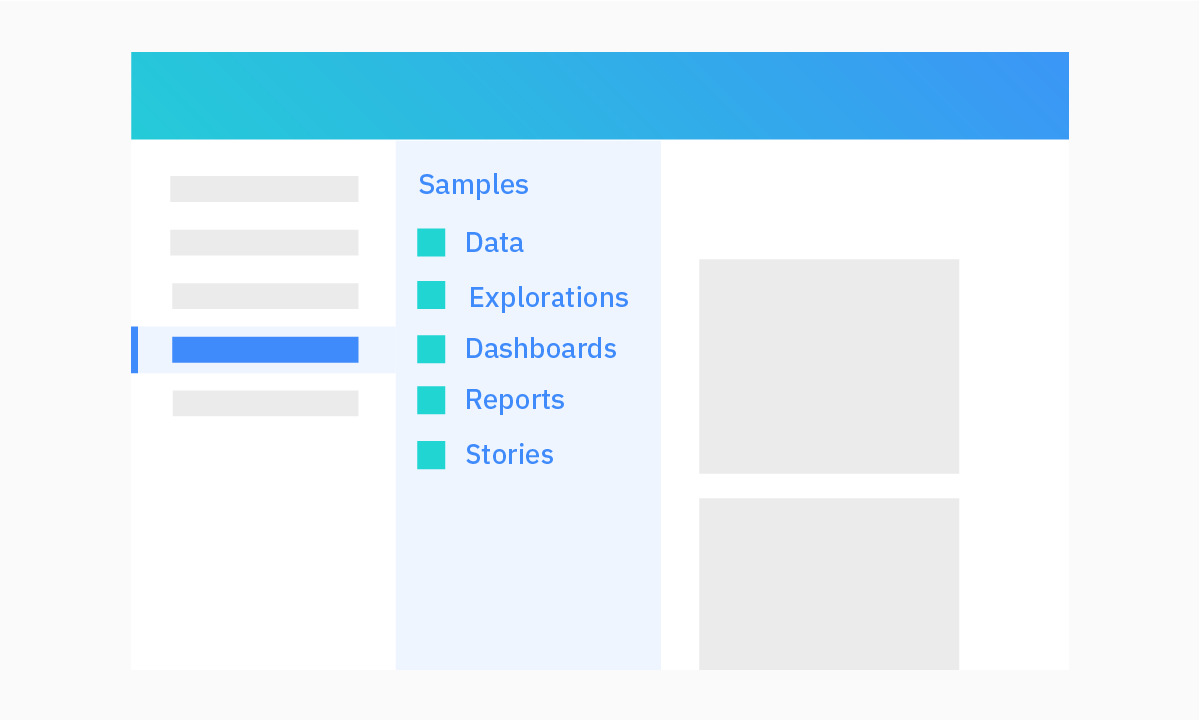1201x721 pixels.
Task: Click the teal icon next to Stories
Action: point(431,455)
